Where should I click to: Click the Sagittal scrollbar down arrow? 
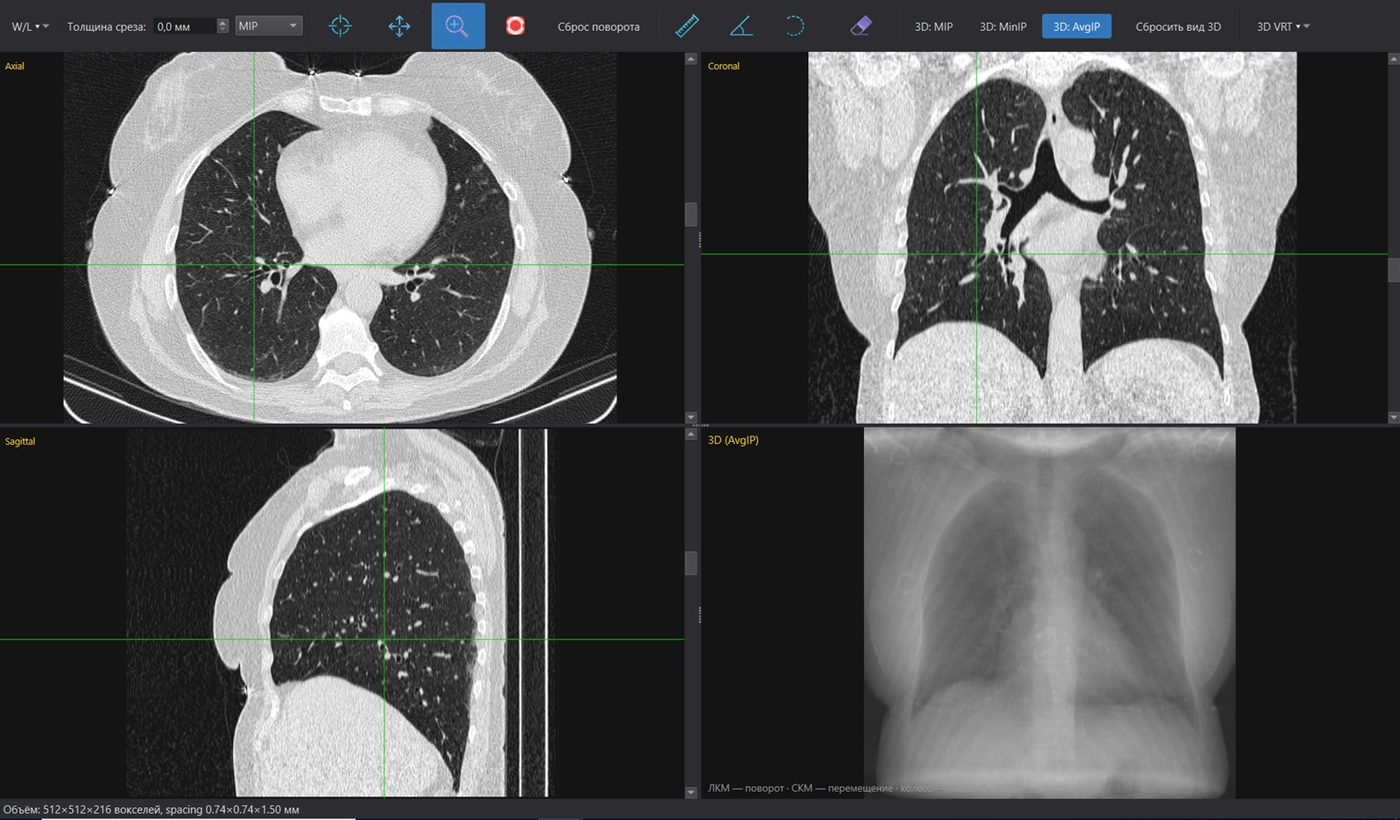click(x=690, y=792)
